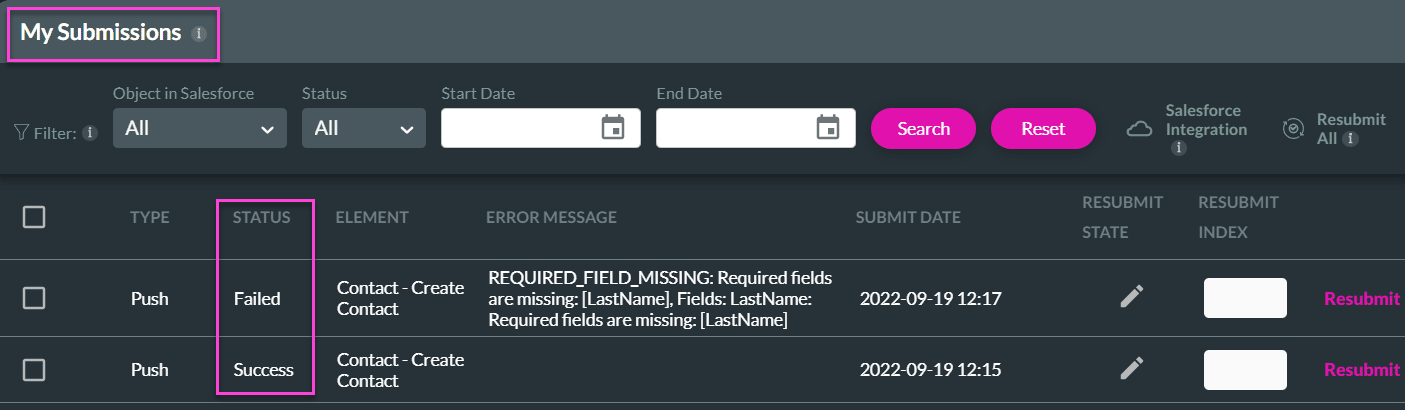Viewport: 1405px width, 410px height.
Task: Edit resubmit state pencil for Success row
Action: click(1131, 369)
